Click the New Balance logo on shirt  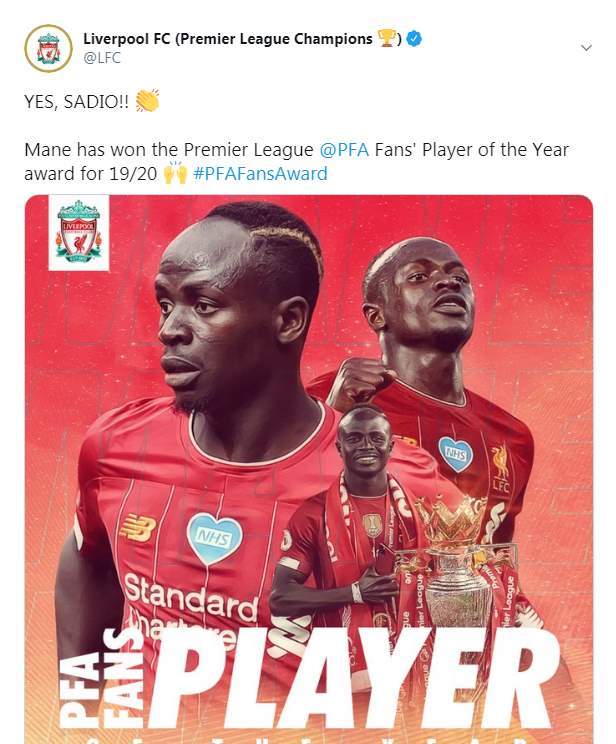point(138,528)
